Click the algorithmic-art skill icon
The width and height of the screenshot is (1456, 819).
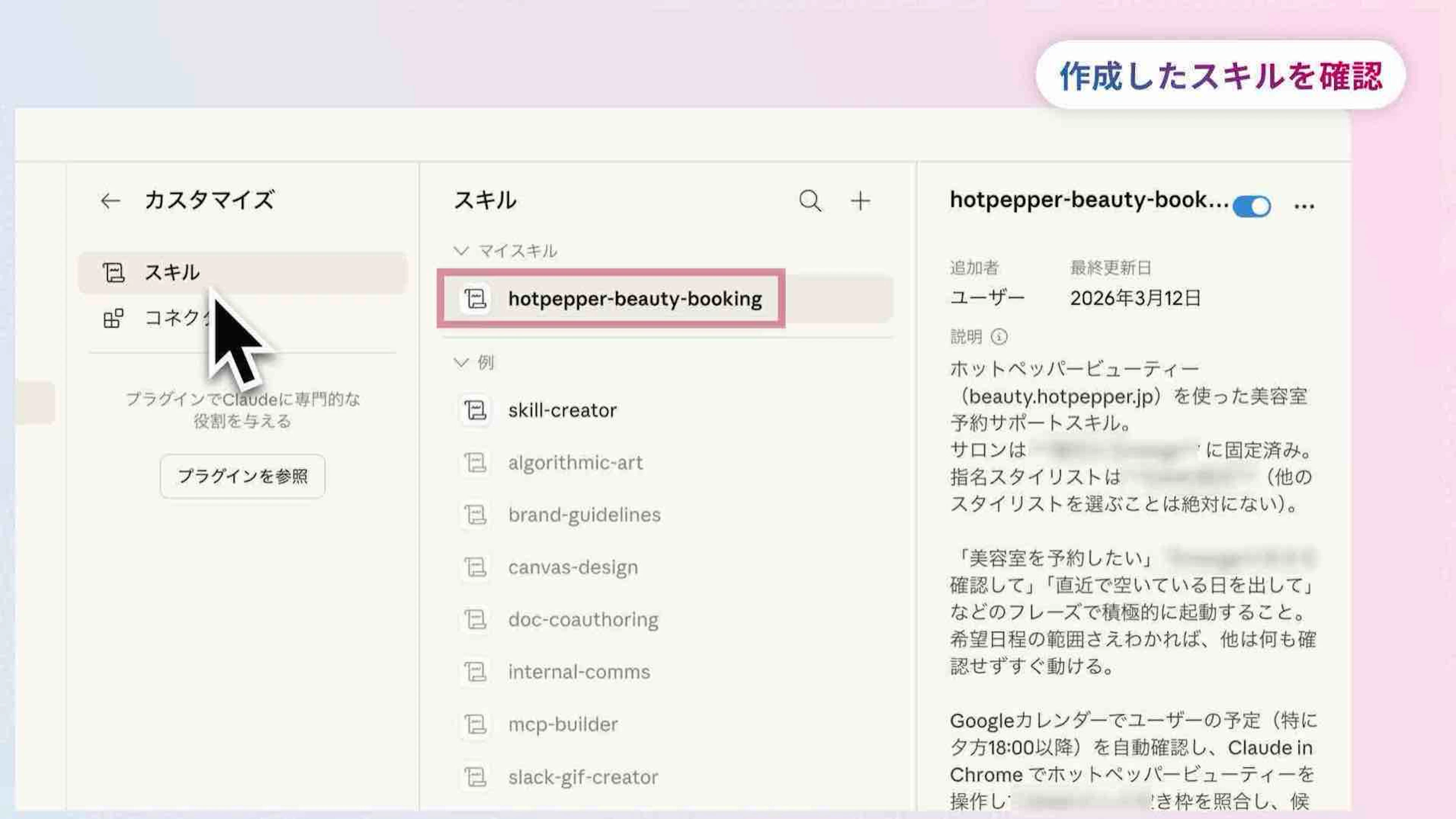475,463
